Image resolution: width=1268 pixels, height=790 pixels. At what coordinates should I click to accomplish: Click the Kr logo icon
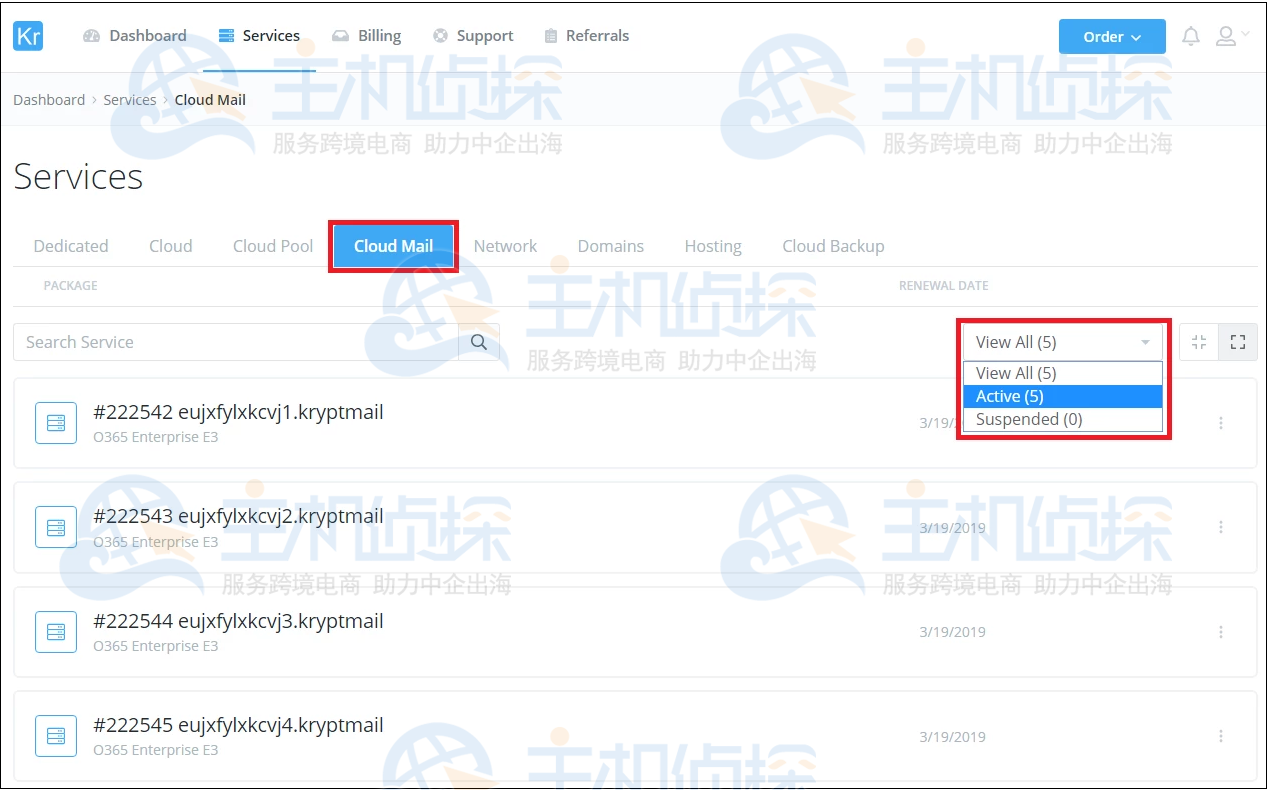click(x=28, y=36)
